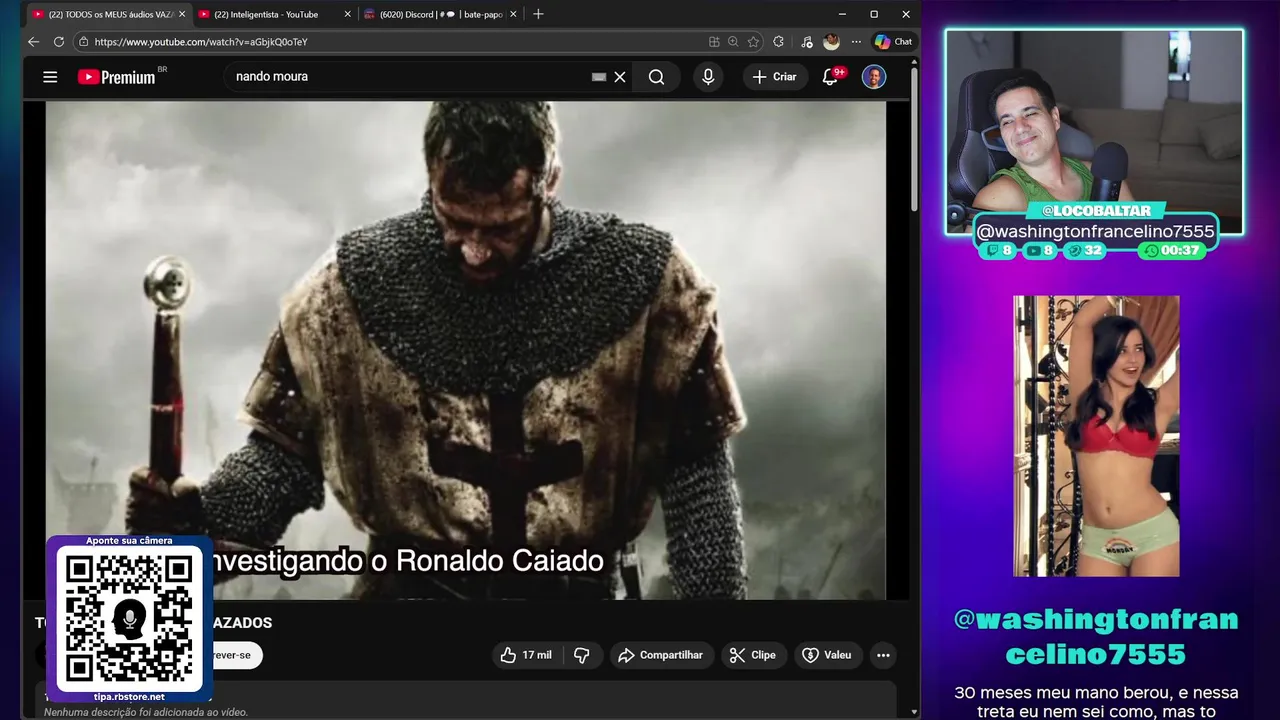
Task: Click 'Nenhuma descrição foi adicionada' description text
Action: pyautogui.click(x=146, y=712)
